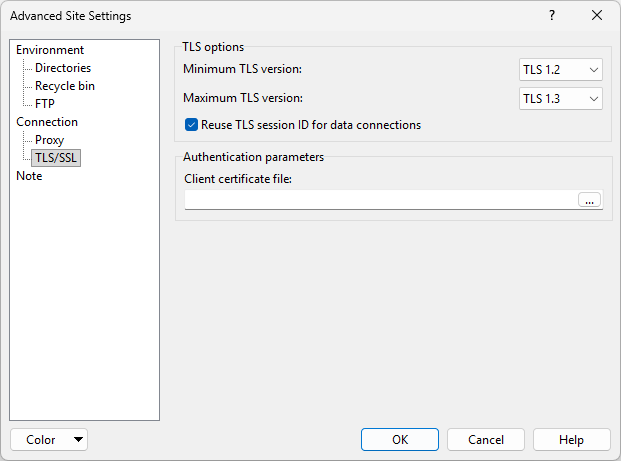Screen dimensions: 621x461
Task: Select the Connection tree node
Action: [47, 122]
